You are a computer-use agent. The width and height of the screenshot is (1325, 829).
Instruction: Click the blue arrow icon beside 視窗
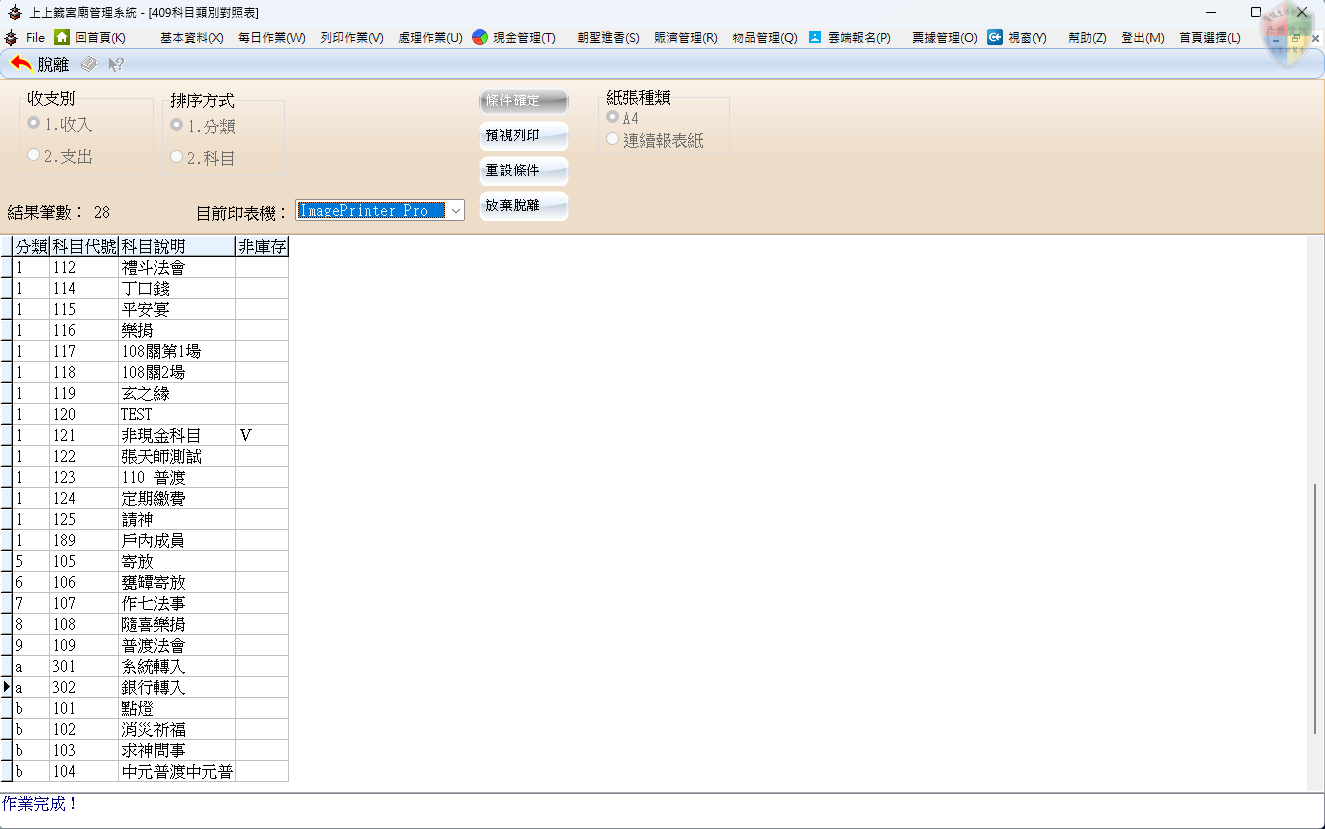[995, 37]
